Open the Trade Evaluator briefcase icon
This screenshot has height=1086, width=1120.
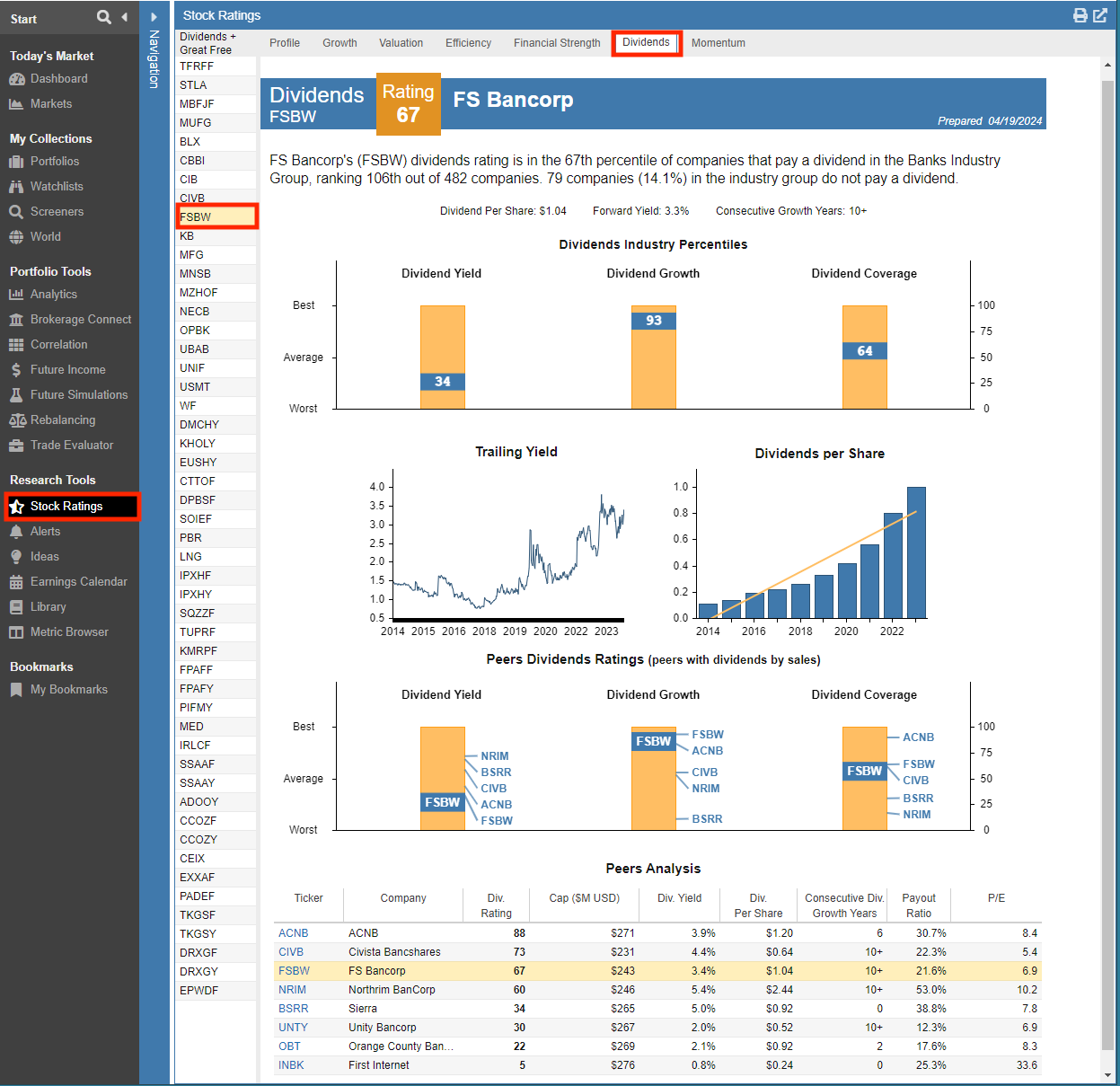point(16,446)
